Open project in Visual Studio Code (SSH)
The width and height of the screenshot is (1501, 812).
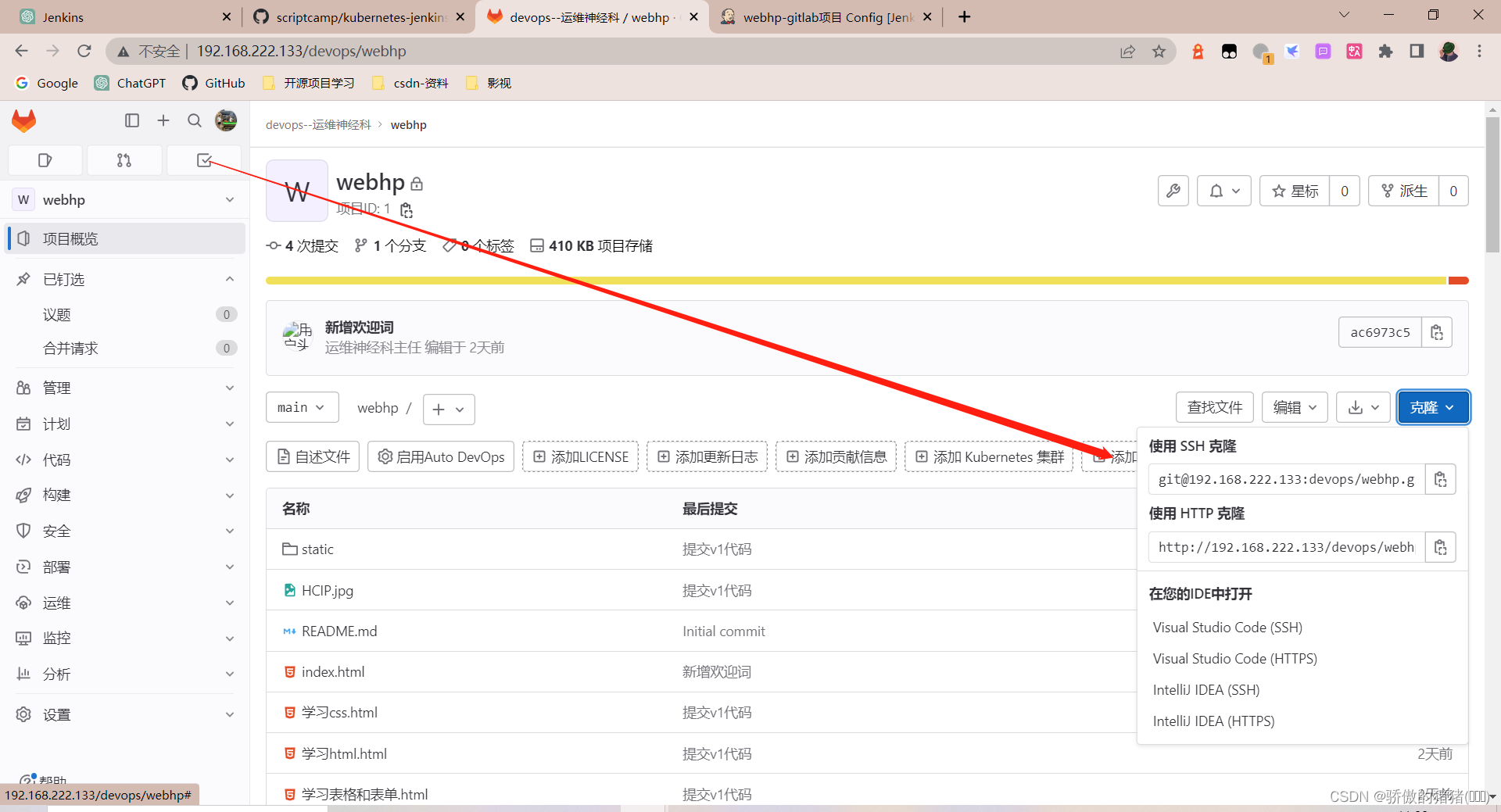[x=1227, y=627]
